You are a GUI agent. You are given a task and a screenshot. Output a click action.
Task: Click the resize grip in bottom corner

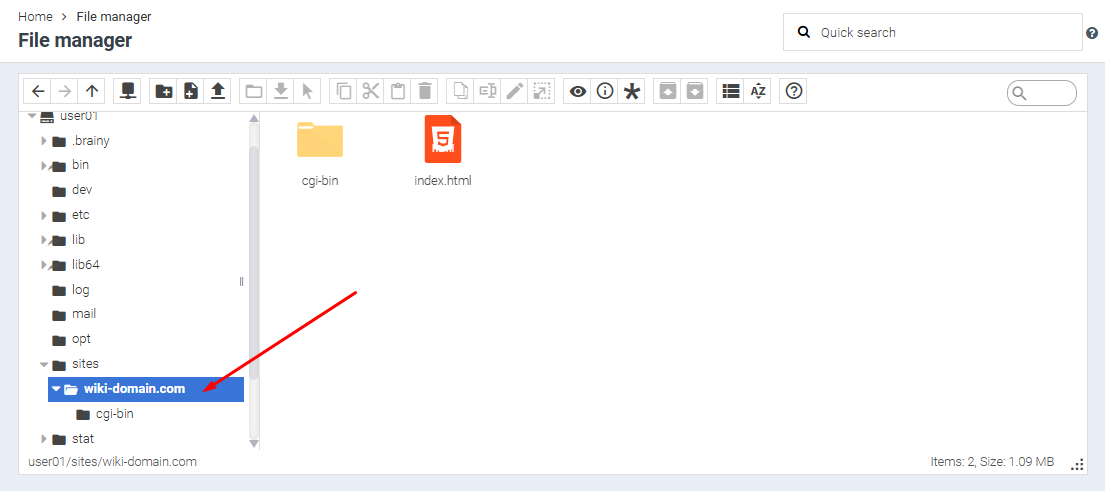click(x=1077, y=464)
